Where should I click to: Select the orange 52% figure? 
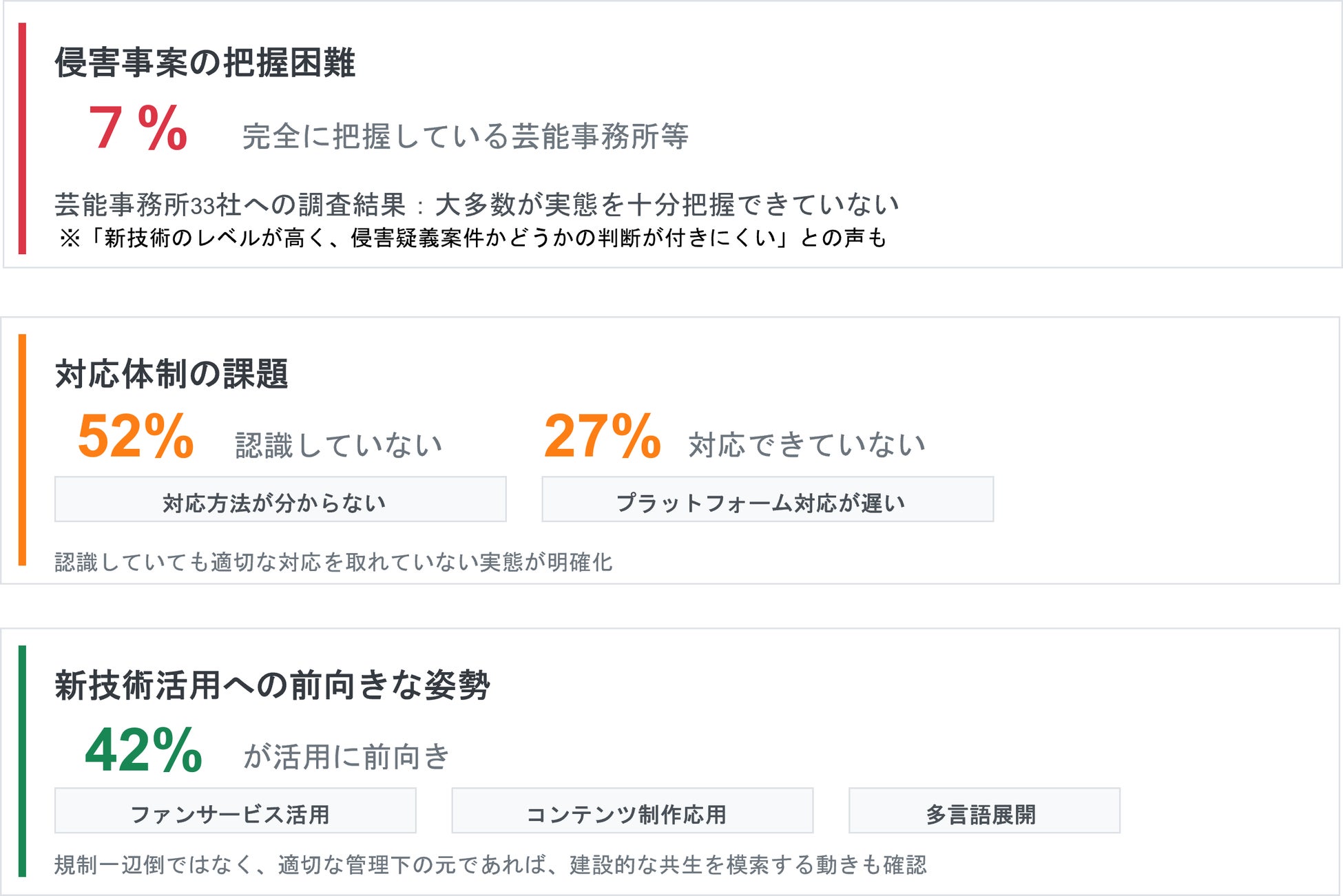[136, 436]
